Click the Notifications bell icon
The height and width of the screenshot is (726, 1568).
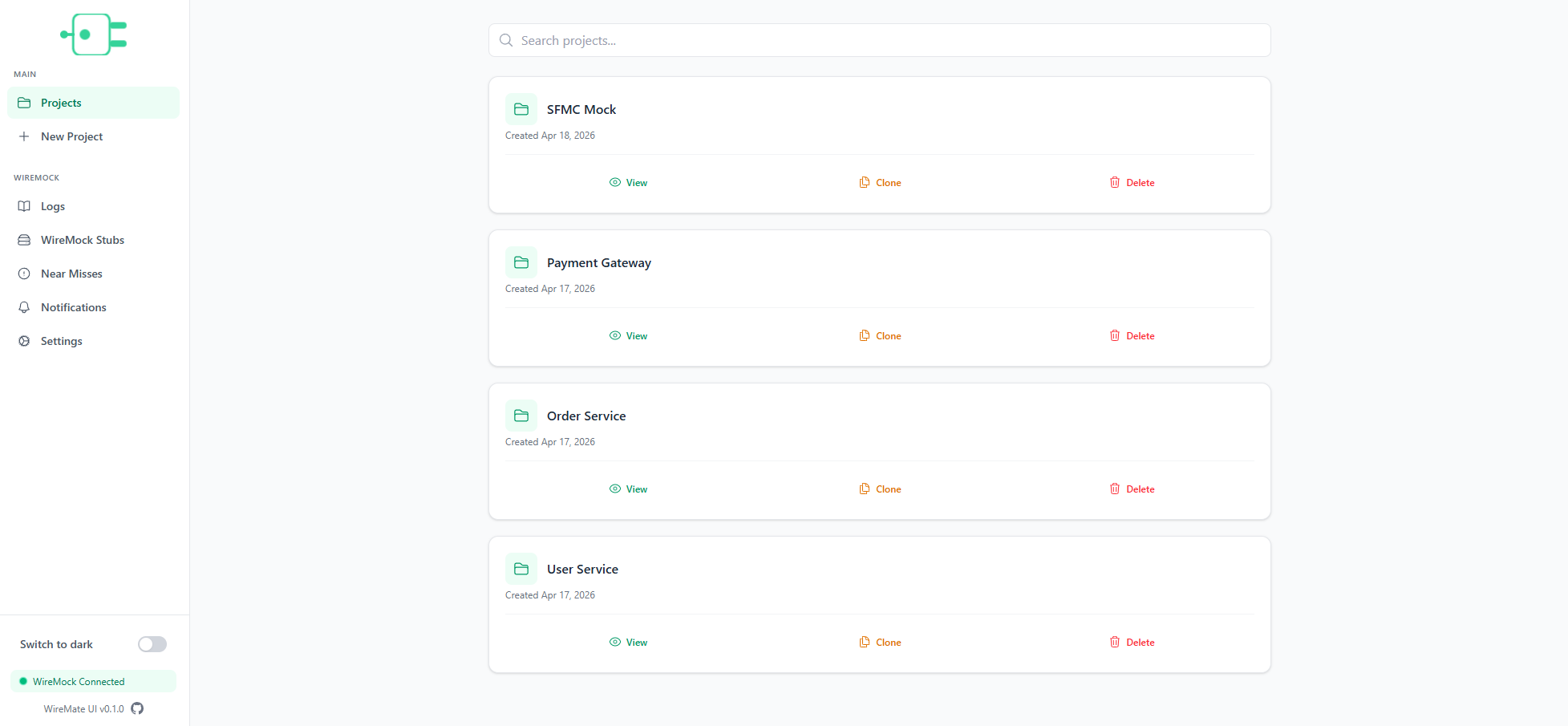tap(24, 307)
